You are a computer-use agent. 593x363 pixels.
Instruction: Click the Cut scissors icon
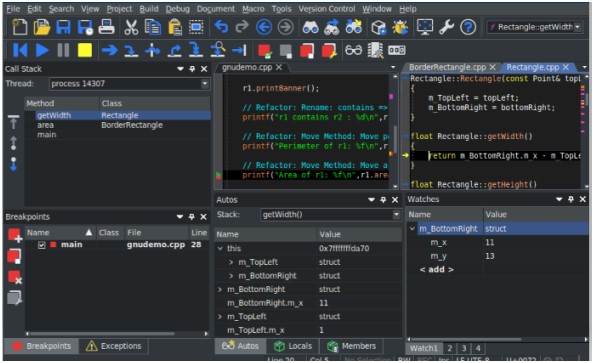[x=131, y=27]
